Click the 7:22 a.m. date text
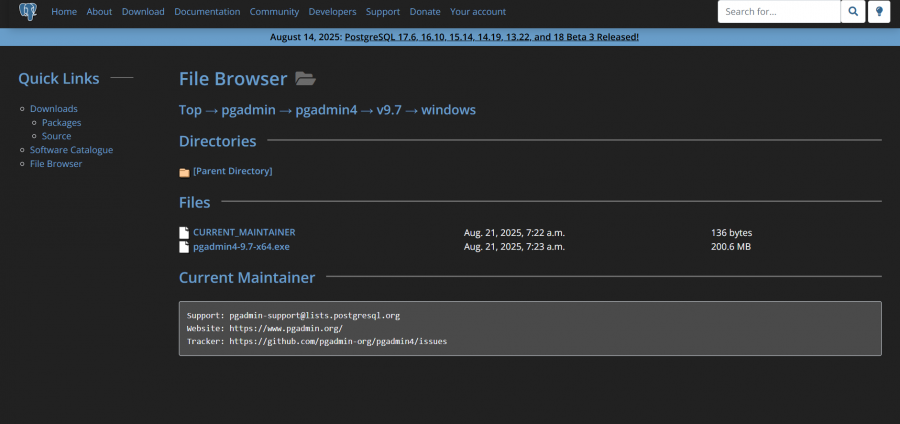The width and height of the screenshot is (900, 424). 514,233
